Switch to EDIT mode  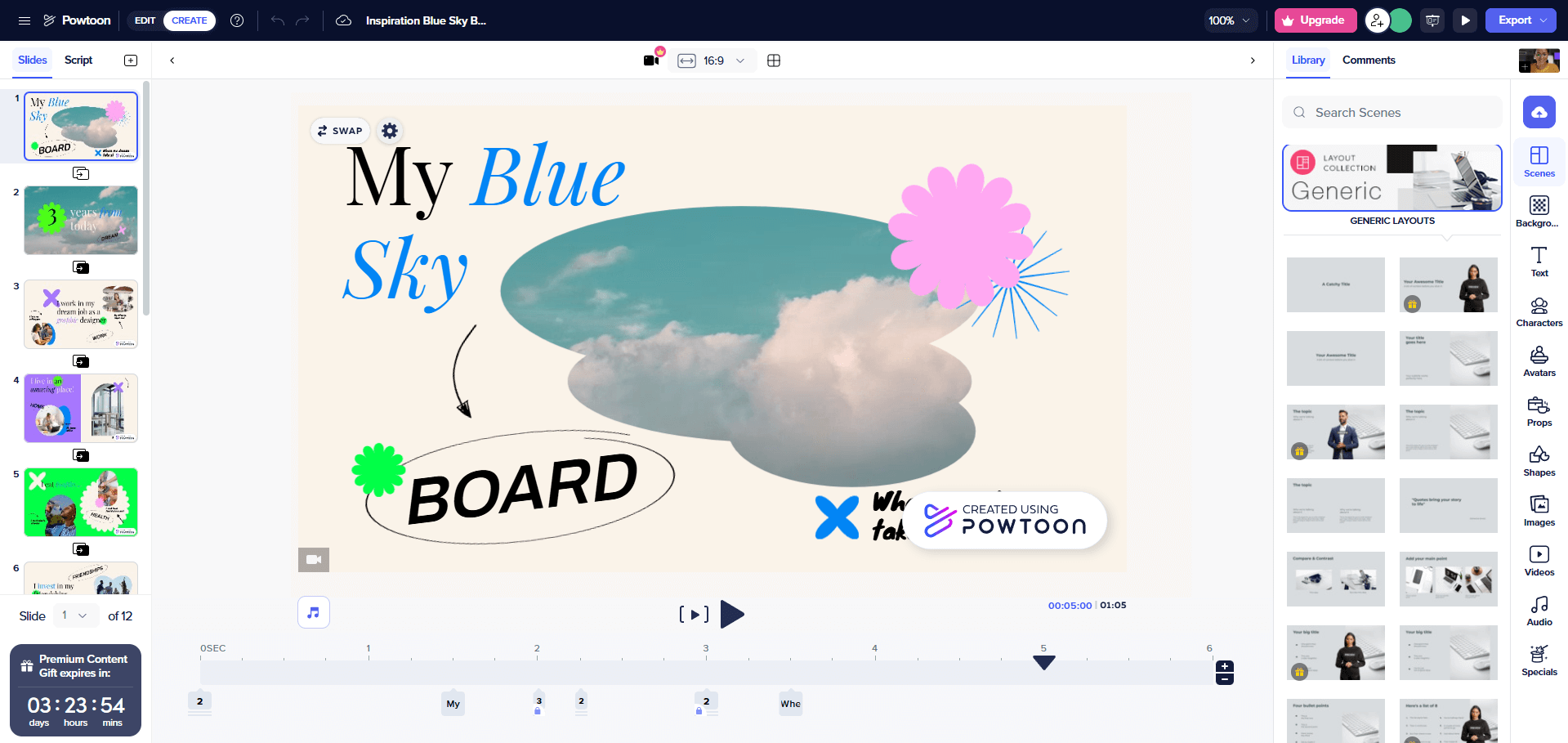[145, 20]
